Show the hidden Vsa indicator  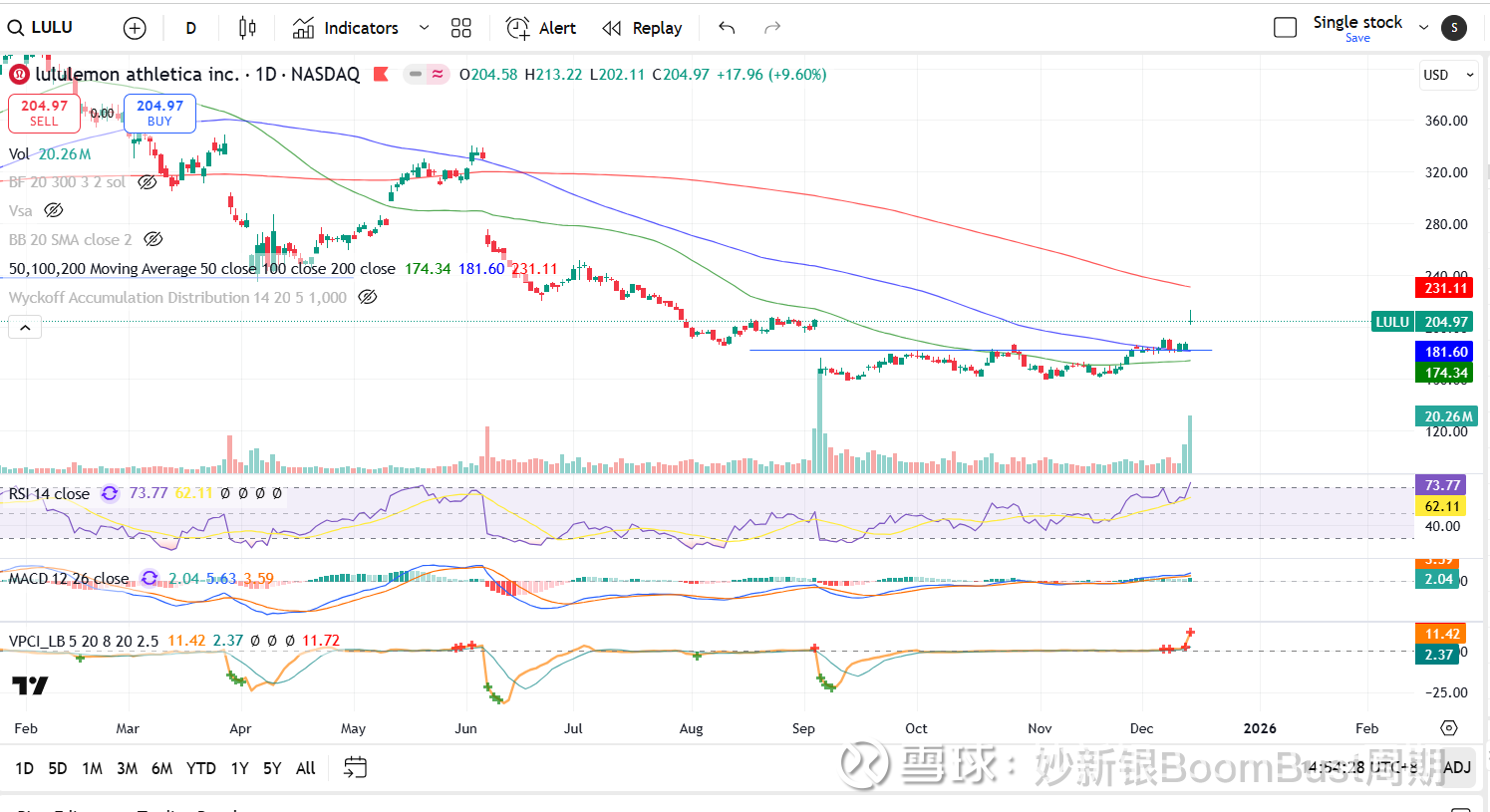pyautogui.click(x=54, y=211)
